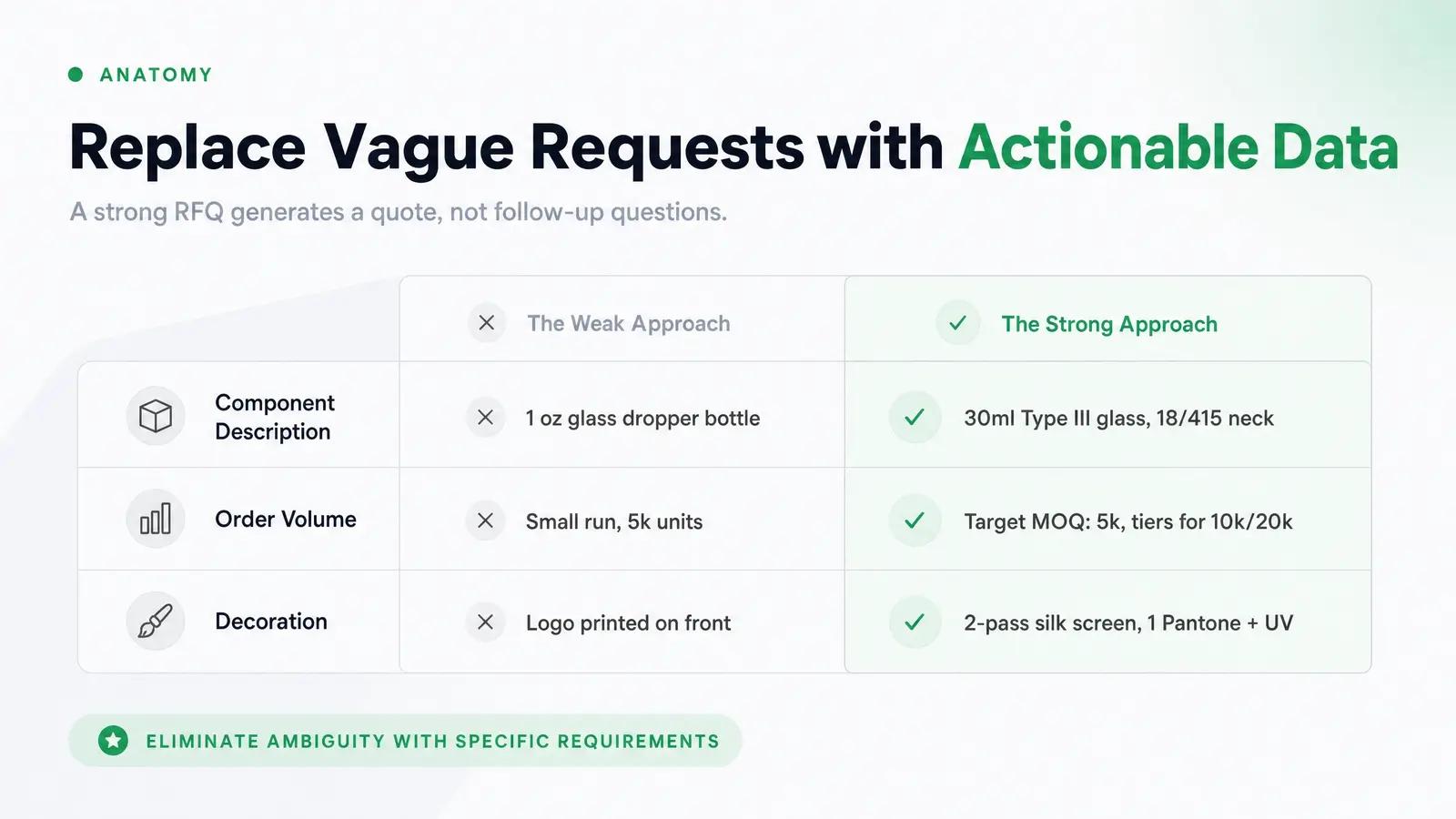The image size is (1456, 819).
Task: Click the Eliminate Ambiguity with Specific Requirements pill
Action: pyautogui.click(x=406, y=741)
